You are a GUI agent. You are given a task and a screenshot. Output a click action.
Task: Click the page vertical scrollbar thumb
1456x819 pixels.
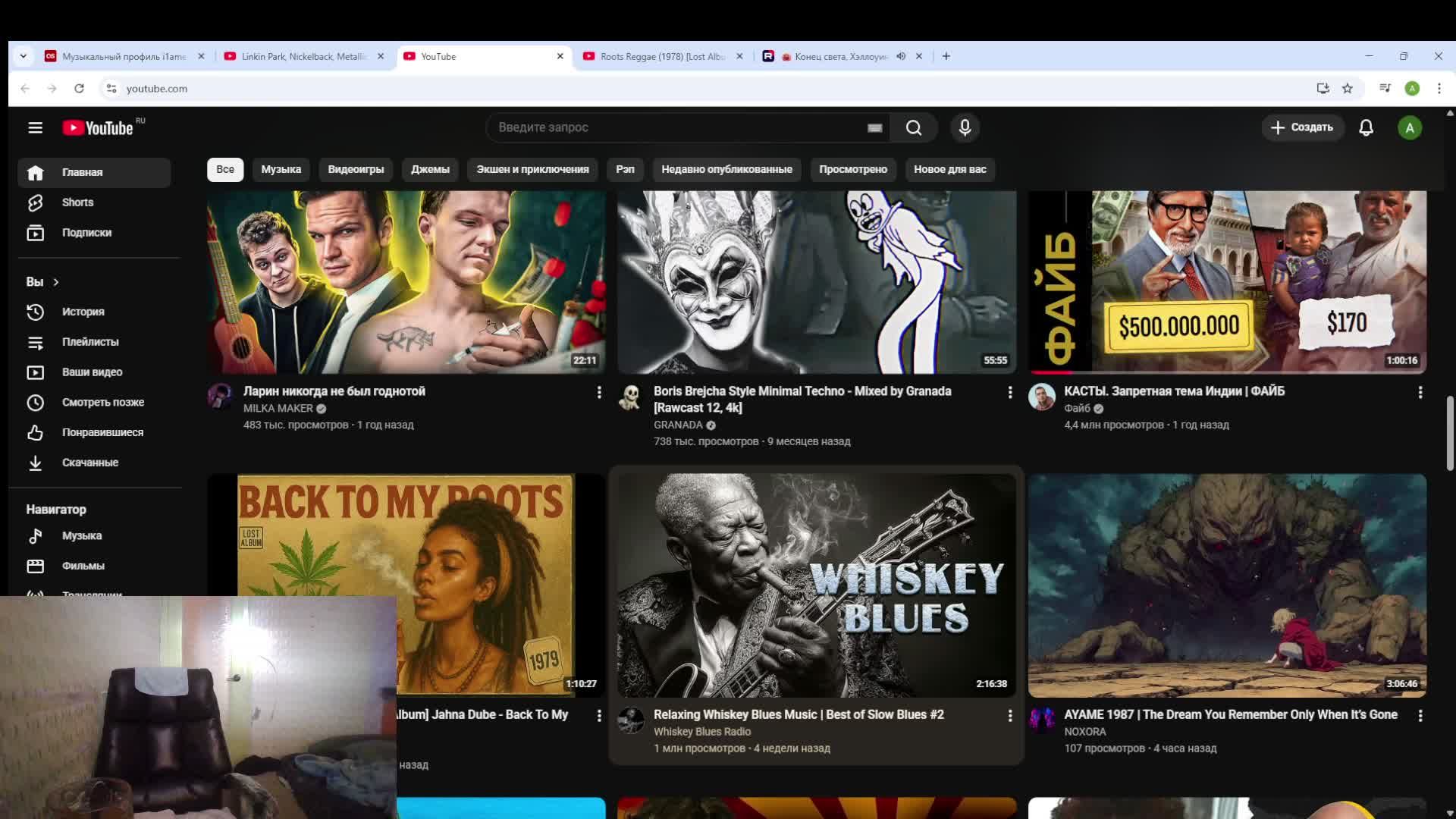1449,432
